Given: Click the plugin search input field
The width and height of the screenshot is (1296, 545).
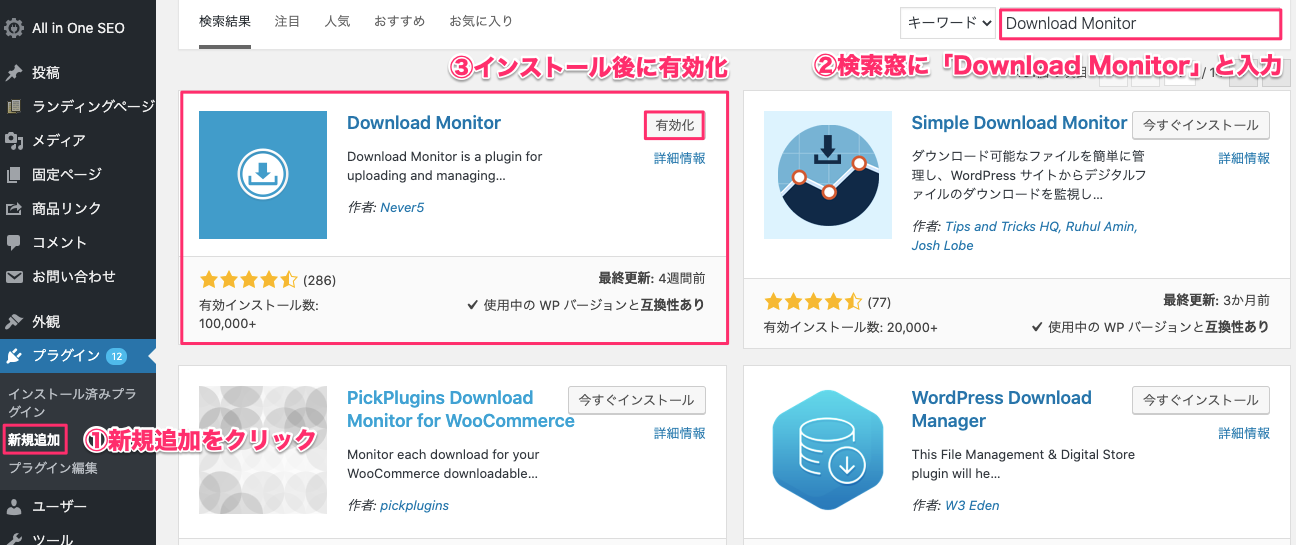Looking at the screenshot, I should pos(1139,23).
